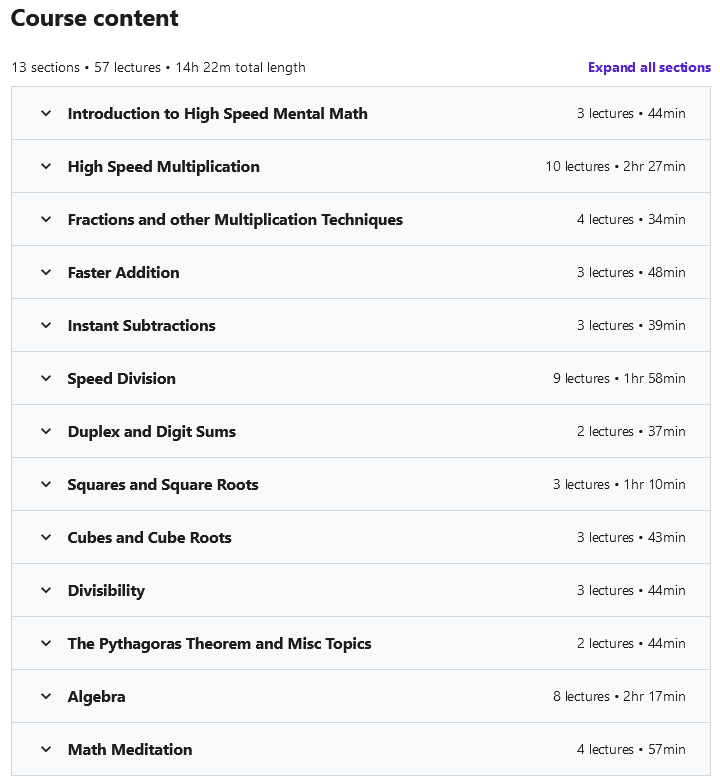
Task: Open the Math Meditation section heading
Action: [130, 749]
